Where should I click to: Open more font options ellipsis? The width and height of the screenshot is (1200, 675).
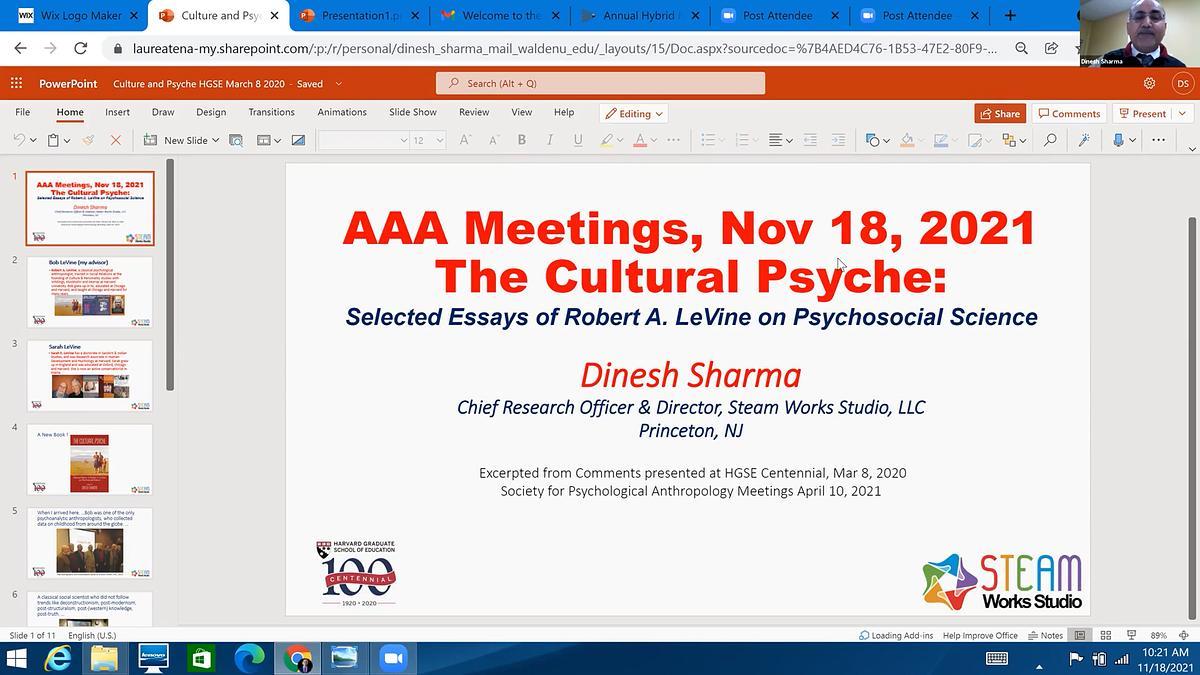673,141
